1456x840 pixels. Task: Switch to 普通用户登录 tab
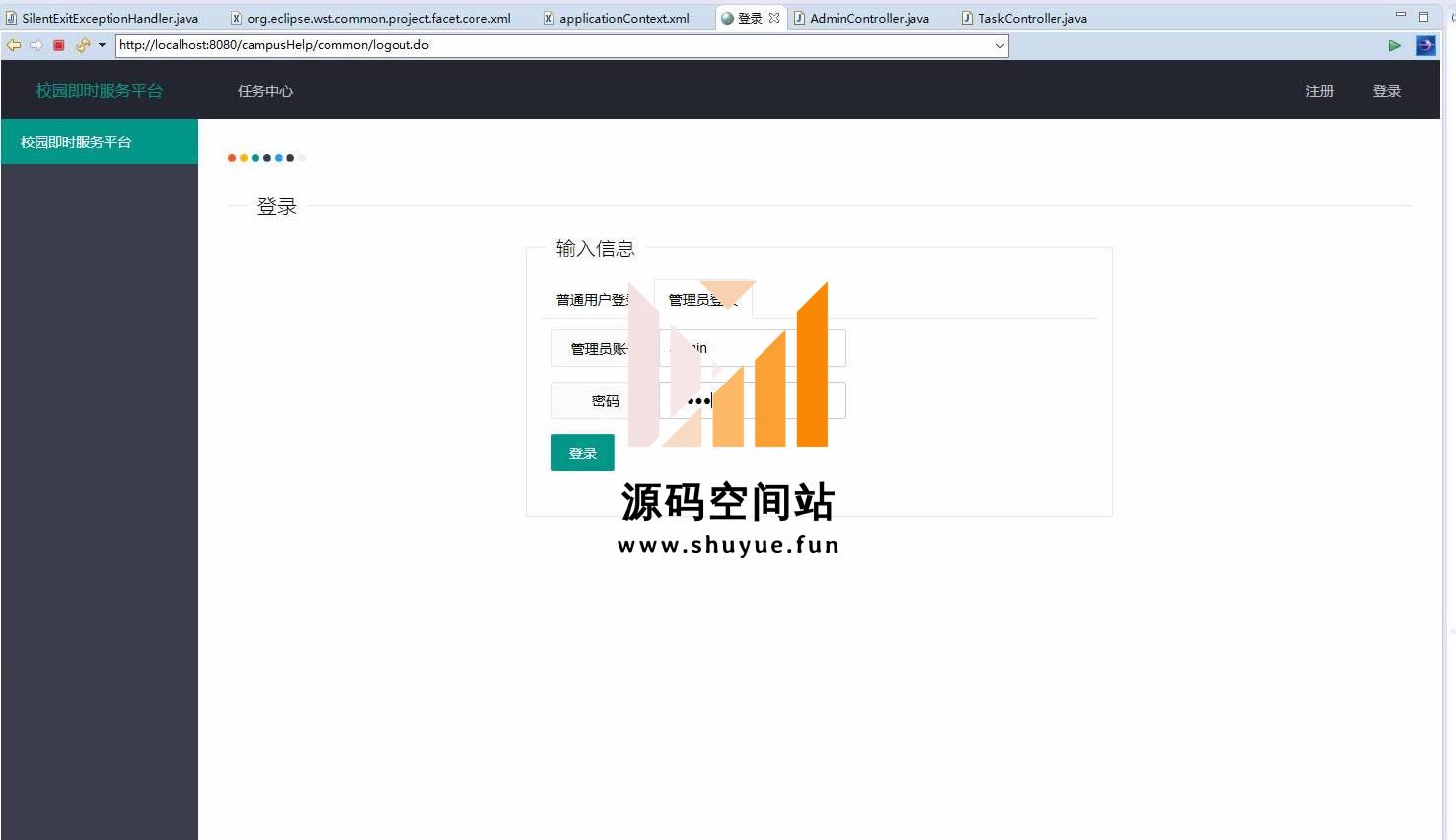(x=597, y=300)
